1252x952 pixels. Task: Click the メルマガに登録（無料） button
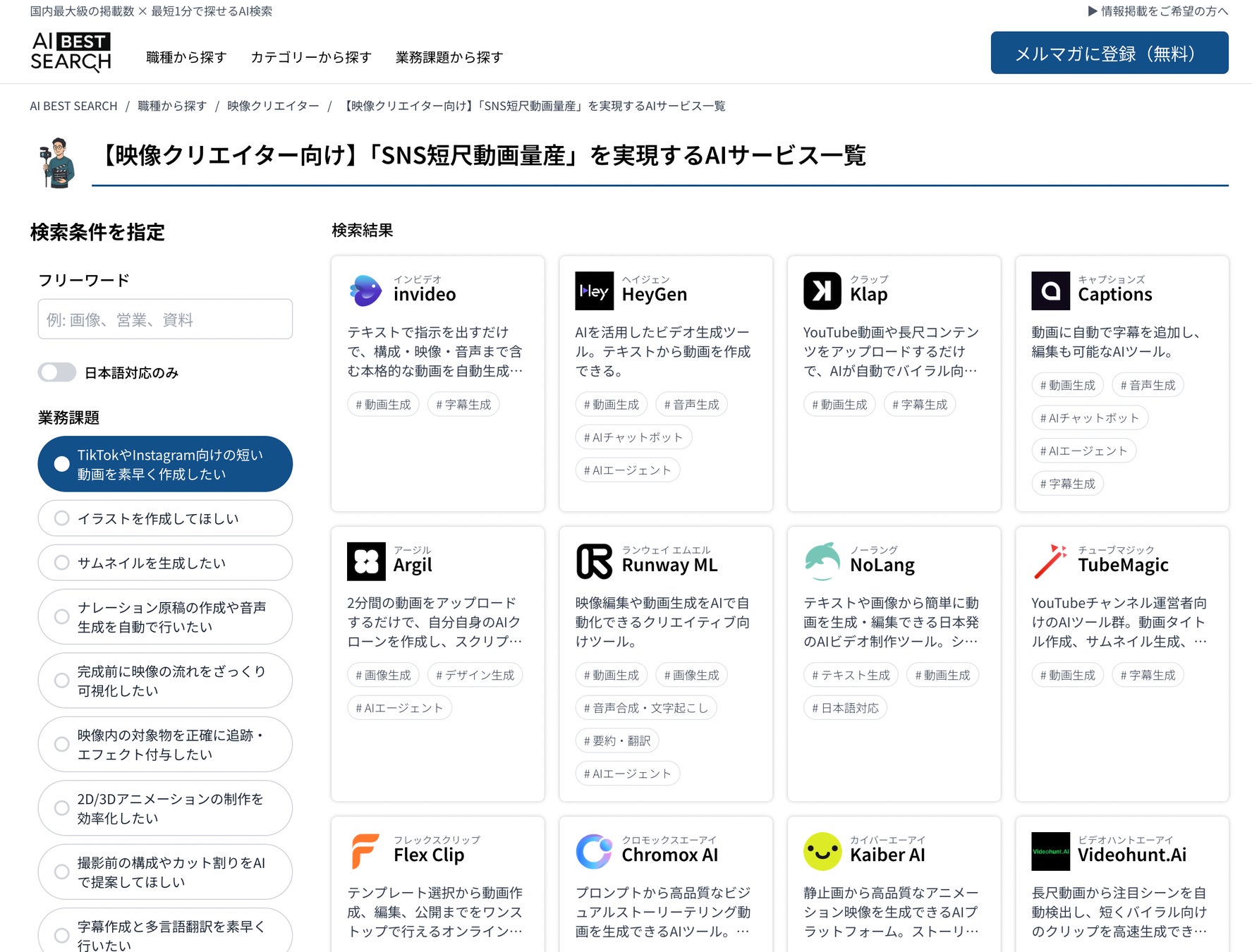[x=1110, y=53]
